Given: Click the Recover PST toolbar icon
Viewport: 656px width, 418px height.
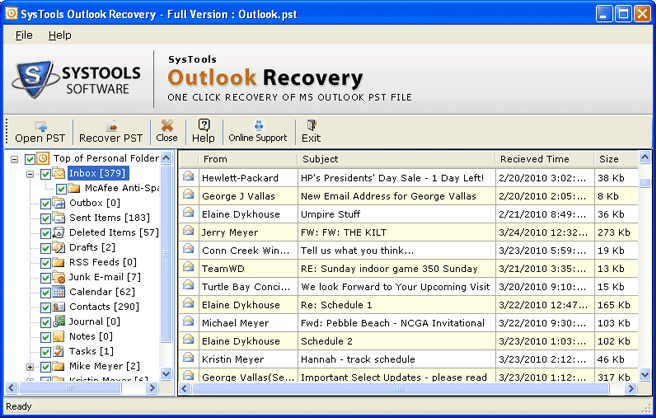Looking at the screenshot, I should click(113, 126).
